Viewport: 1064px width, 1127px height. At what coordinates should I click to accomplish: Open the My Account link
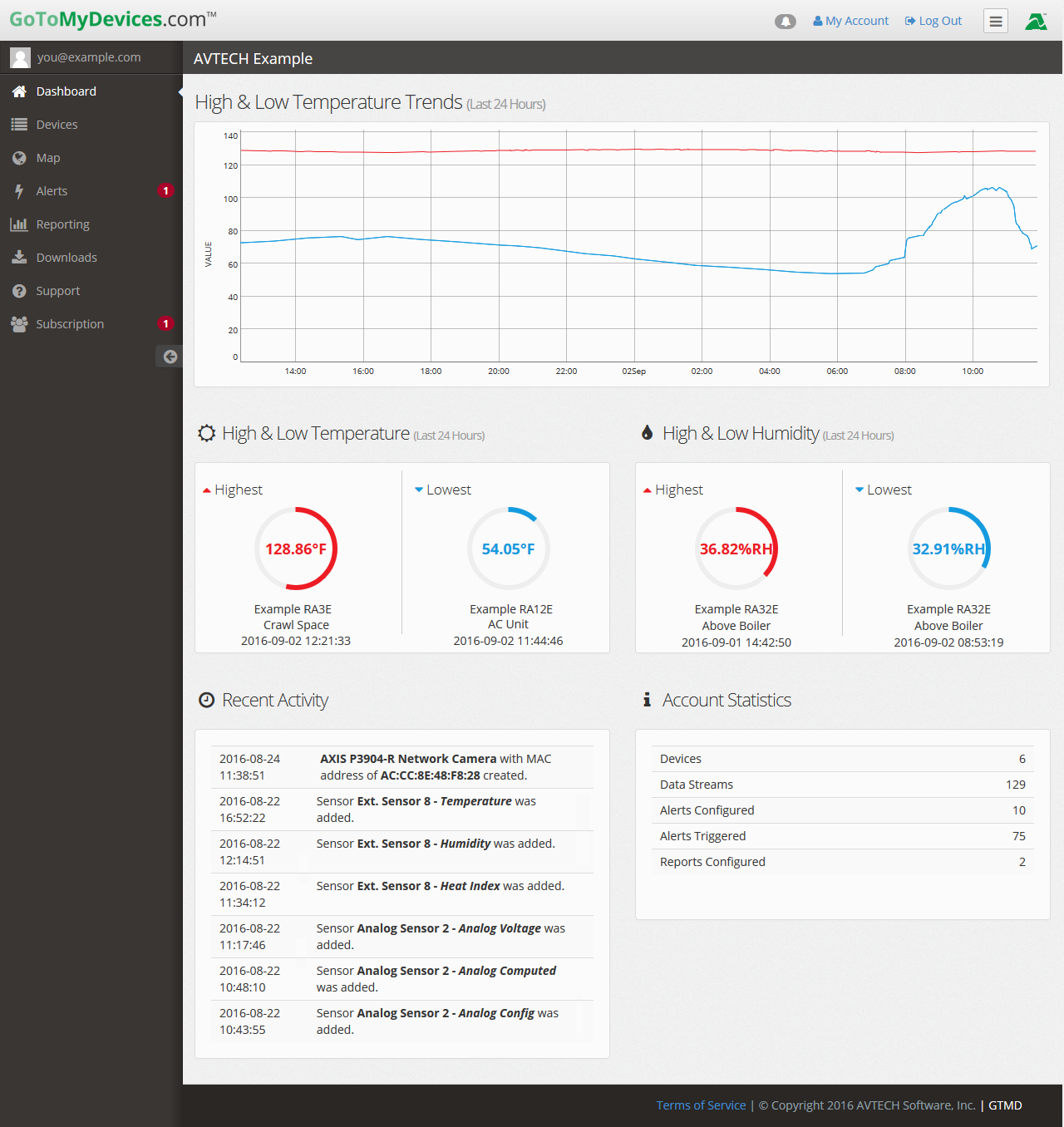tap(851, 21)
